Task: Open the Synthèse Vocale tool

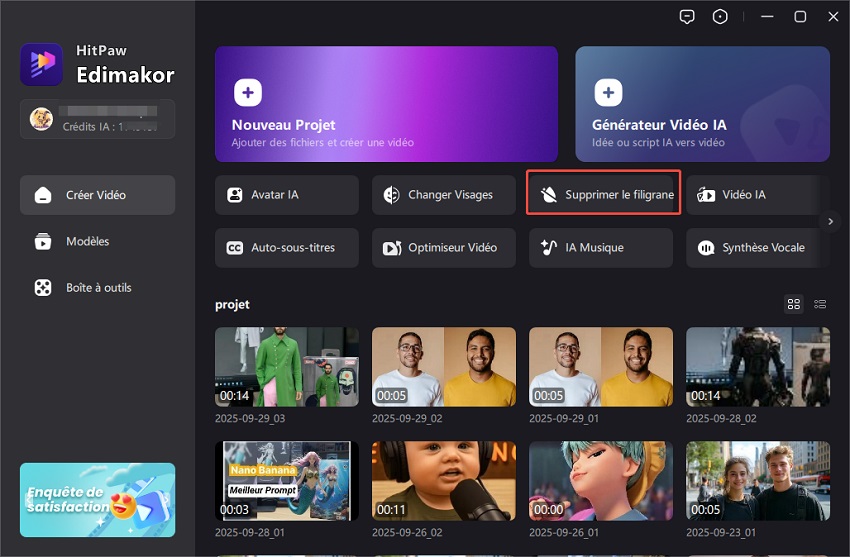Action: [757, 247]
